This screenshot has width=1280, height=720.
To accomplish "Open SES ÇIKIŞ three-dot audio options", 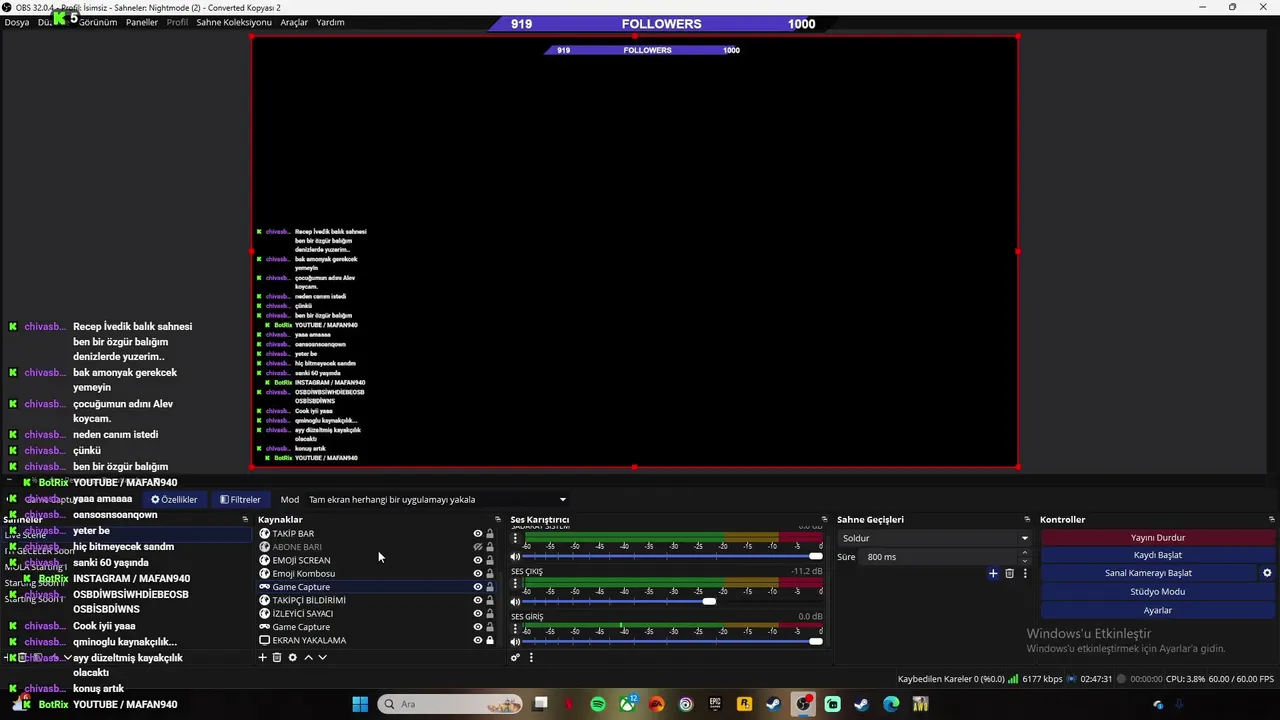I will tap(515, 584).
